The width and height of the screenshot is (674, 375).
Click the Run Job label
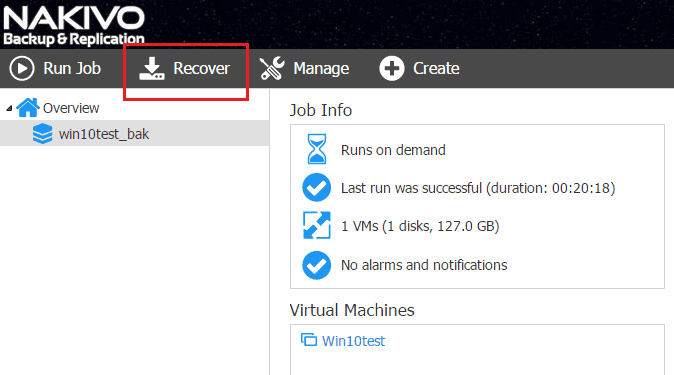[72, 68]
